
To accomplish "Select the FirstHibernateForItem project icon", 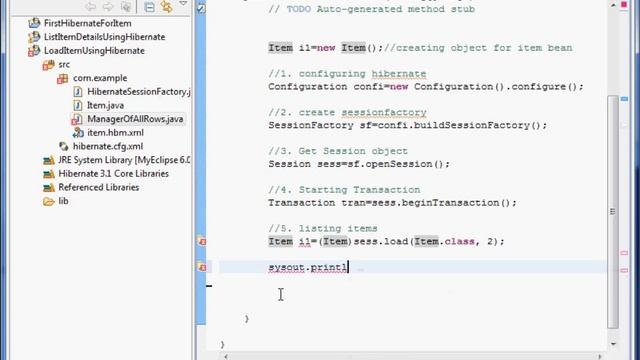I will (34, 23).
